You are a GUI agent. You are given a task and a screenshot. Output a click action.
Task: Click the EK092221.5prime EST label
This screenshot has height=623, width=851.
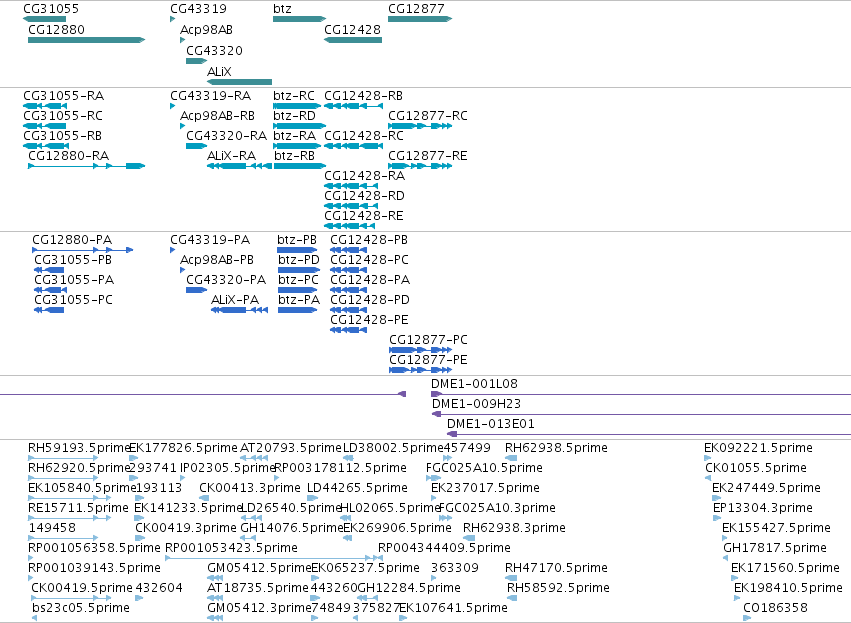point(758,448)
